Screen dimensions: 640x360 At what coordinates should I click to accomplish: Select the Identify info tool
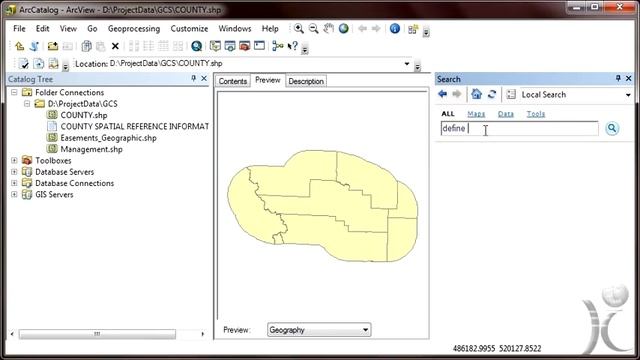395,29
